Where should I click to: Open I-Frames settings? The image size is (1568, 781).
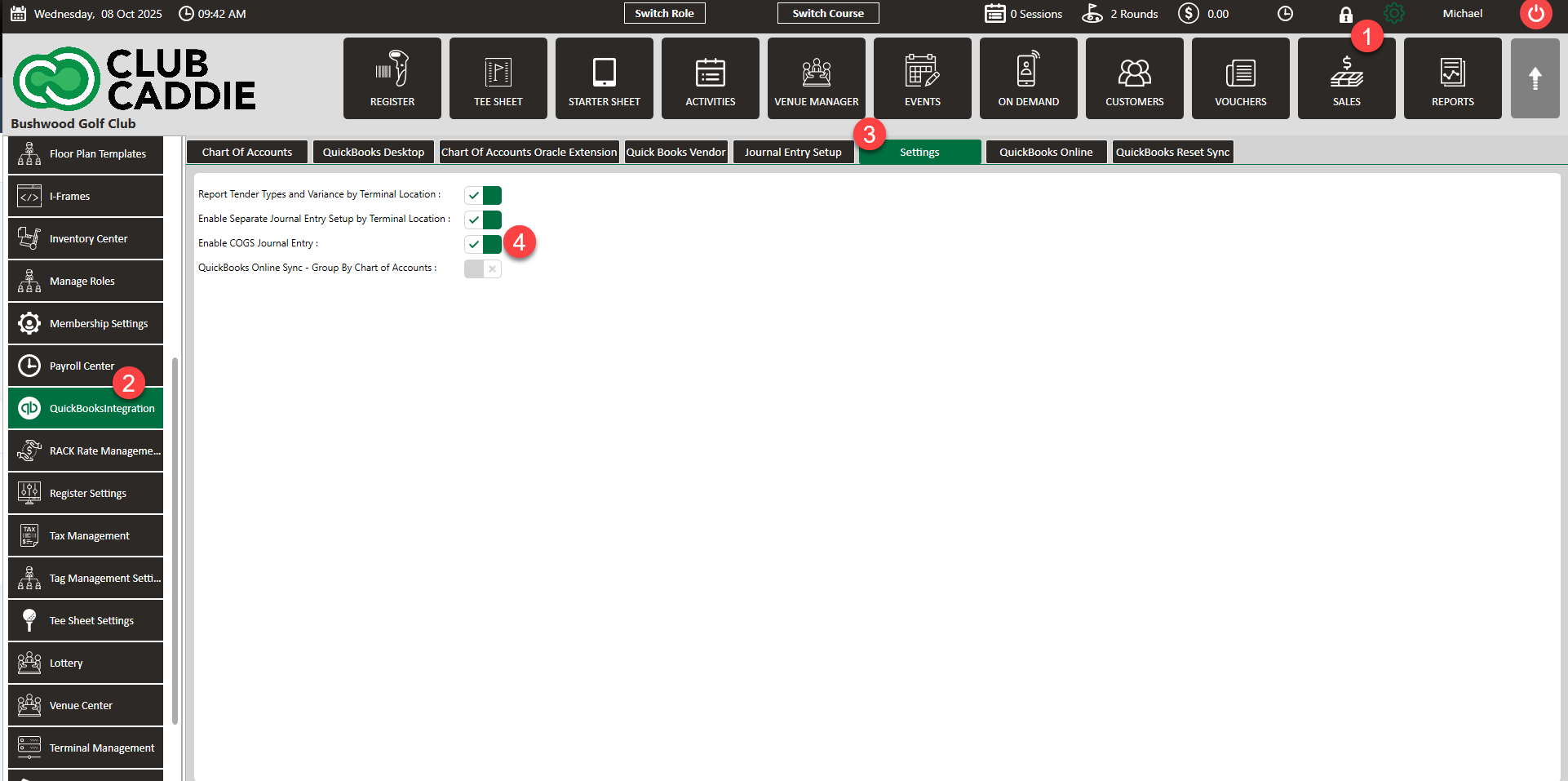pyautogui.click(x=86, y=196)
